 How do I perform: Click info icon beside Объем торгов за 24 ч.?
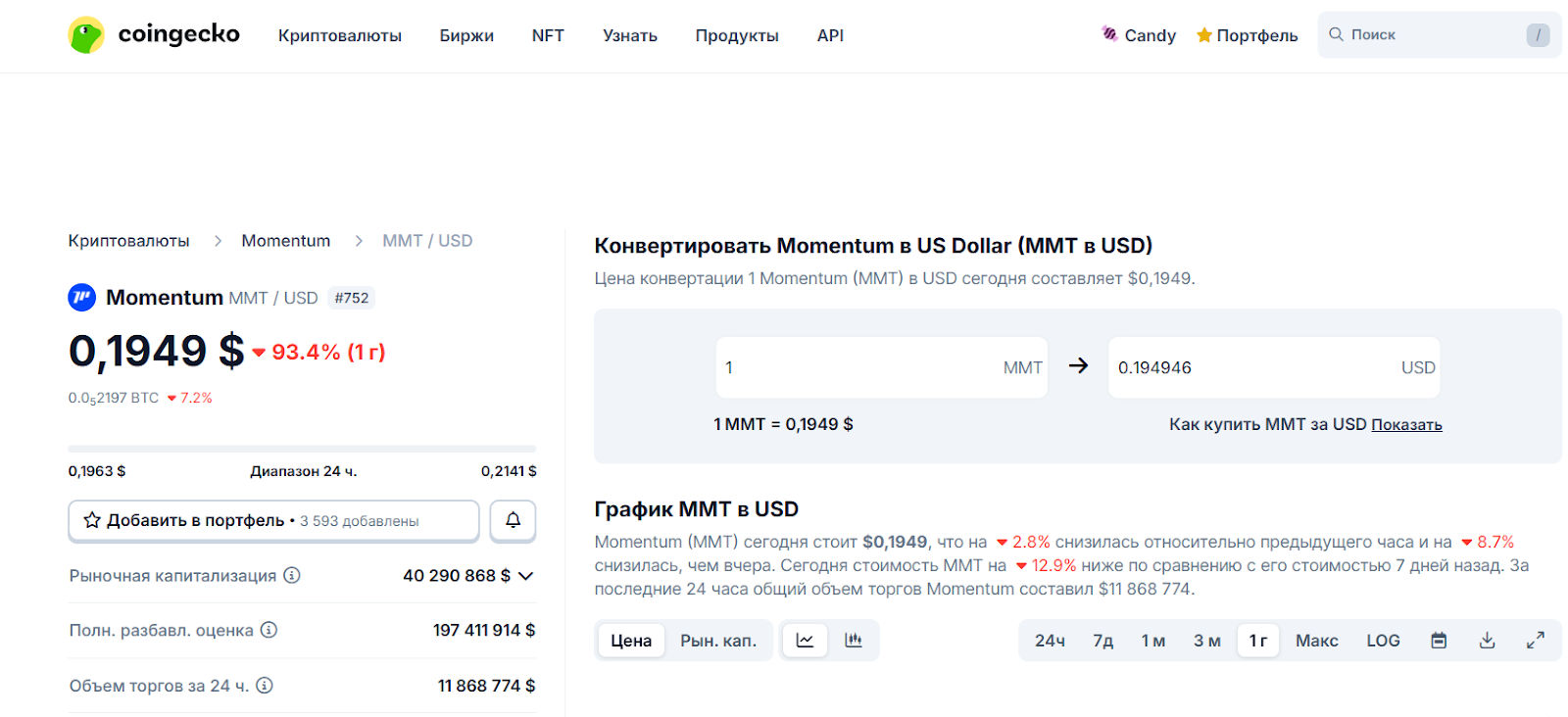pyautogui.click(x=265, y=686)
